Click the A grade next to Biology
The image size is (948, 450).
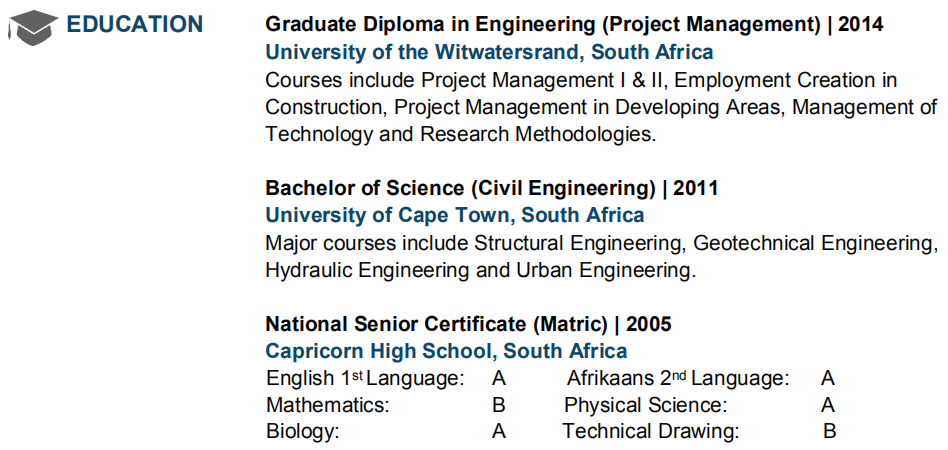click(498, 432)
